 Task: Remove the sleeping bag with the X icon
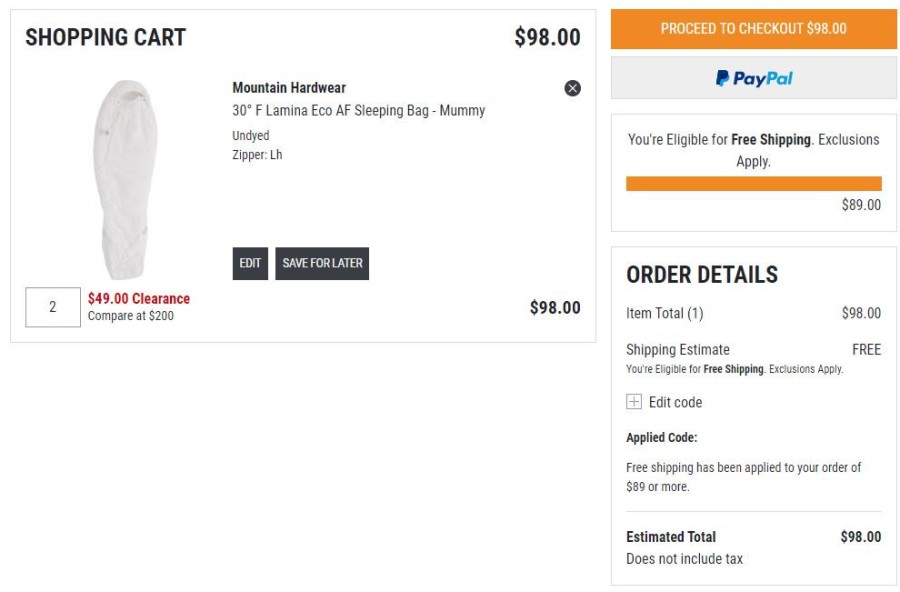pos(572,88)
